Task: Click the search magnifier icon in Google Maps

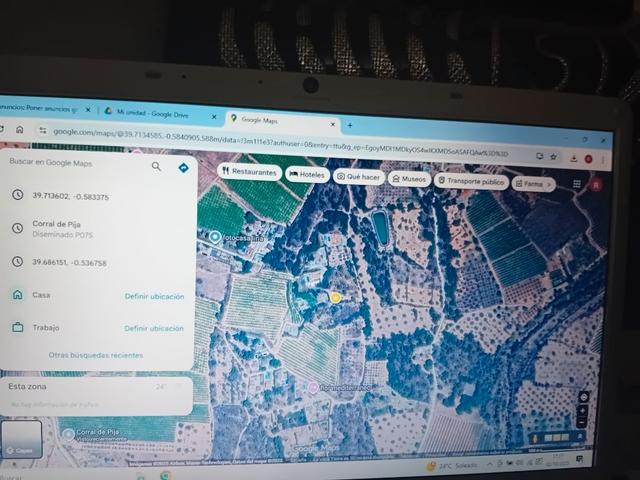Action: 156,166
